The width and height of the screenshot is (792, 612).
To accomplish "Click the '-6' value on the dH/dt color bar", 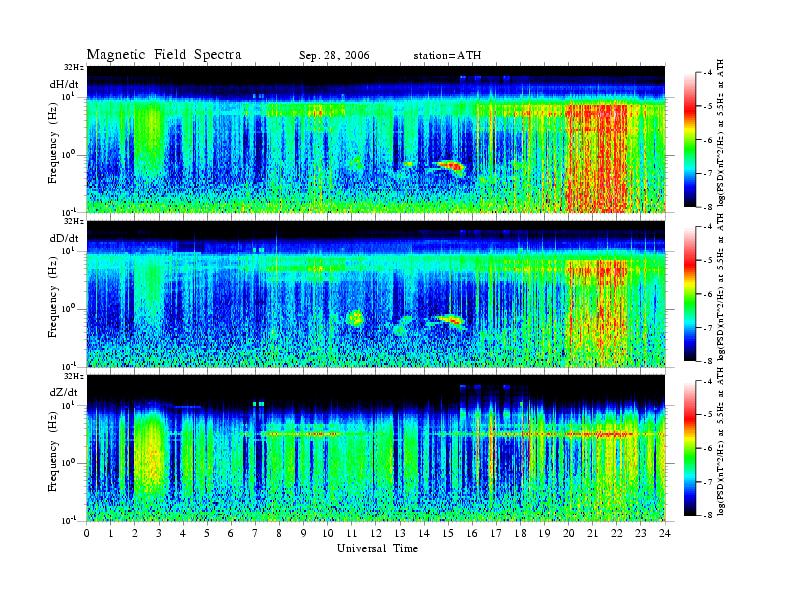I will coord(708,140).
